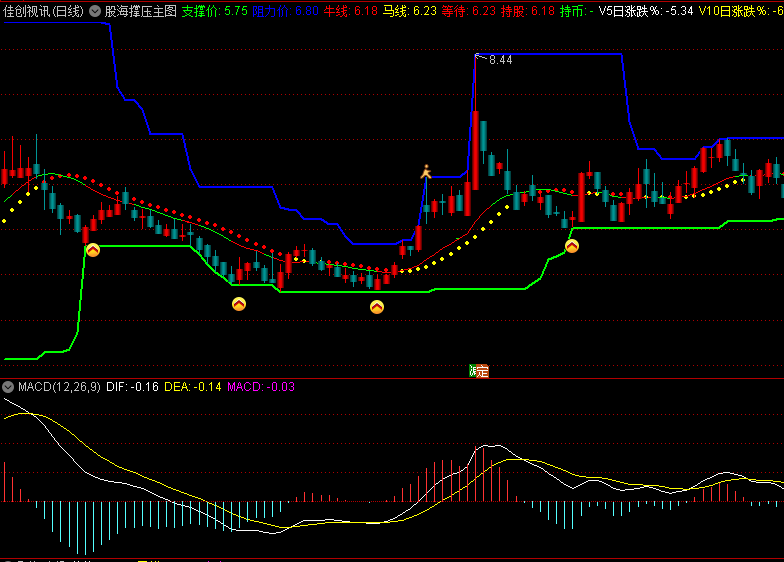Click the MACD(12,26,9) indicator label
784x562 pixels.
(x=59, y=386)
